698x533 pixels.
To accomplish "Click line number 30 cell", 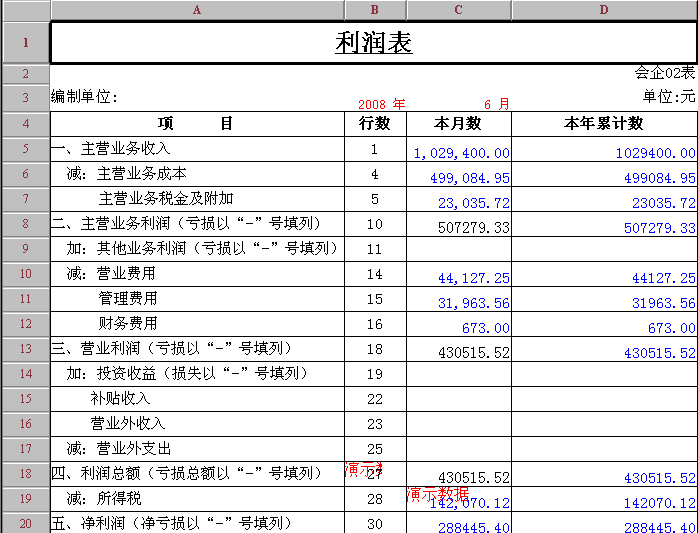I will click(375, 523).
